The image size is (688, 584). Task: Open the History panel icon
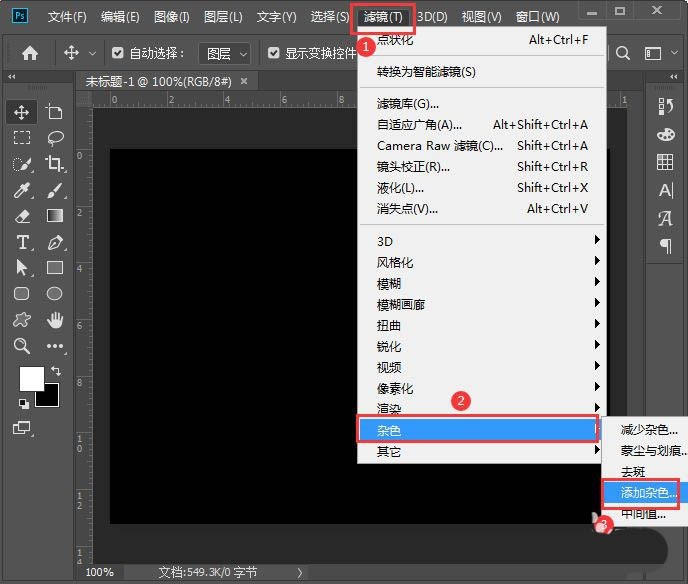pyautogui.click(x=665, y=106)
